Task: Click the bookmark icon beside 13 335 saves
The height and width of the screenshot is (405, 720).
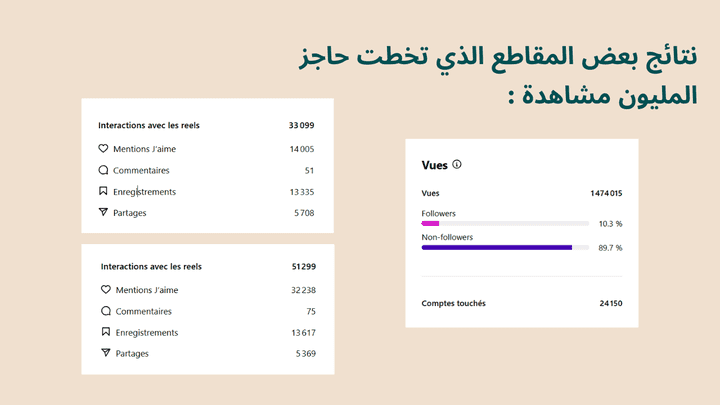Action: (103, 191)
